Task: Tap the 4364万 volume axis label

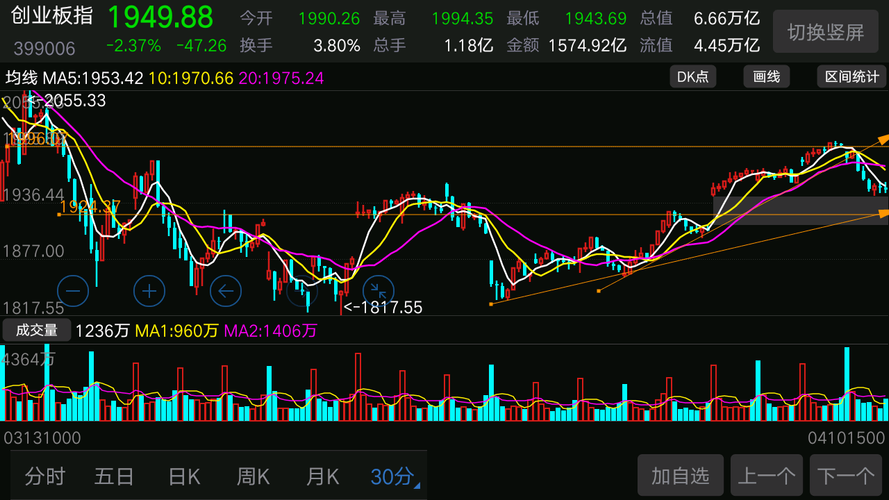Action: 28,359
